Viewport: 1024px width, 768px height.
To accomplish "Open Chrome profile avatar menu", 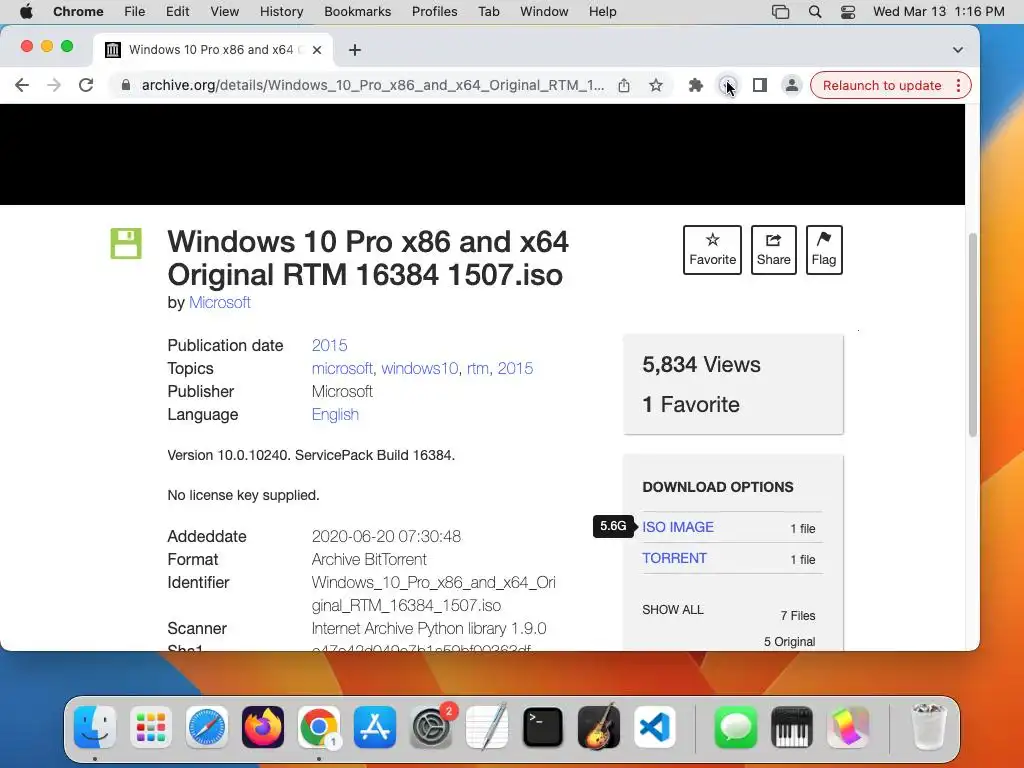I will tap(792, 86).
